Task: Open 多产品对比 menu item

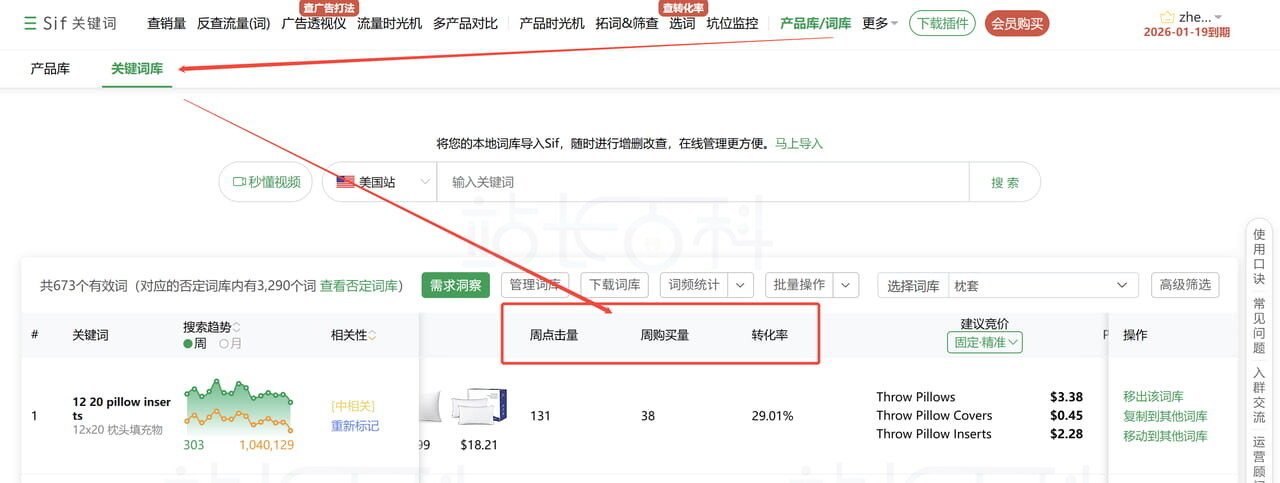Action: (465, 23)
